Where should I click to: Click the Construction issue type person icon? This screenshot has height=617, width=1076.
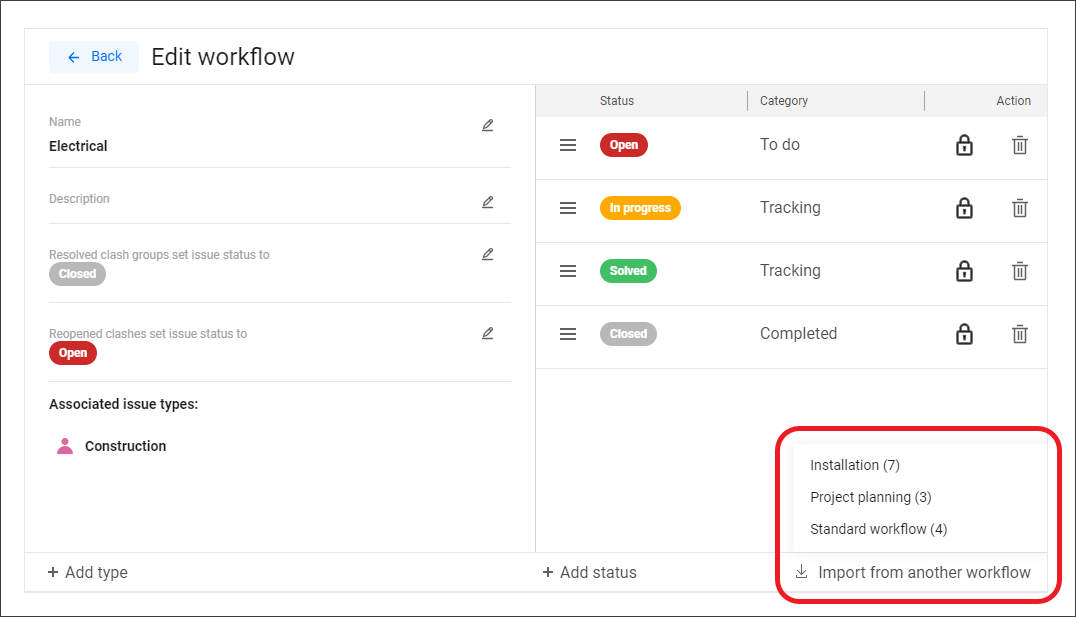click(x=63, y=446)
